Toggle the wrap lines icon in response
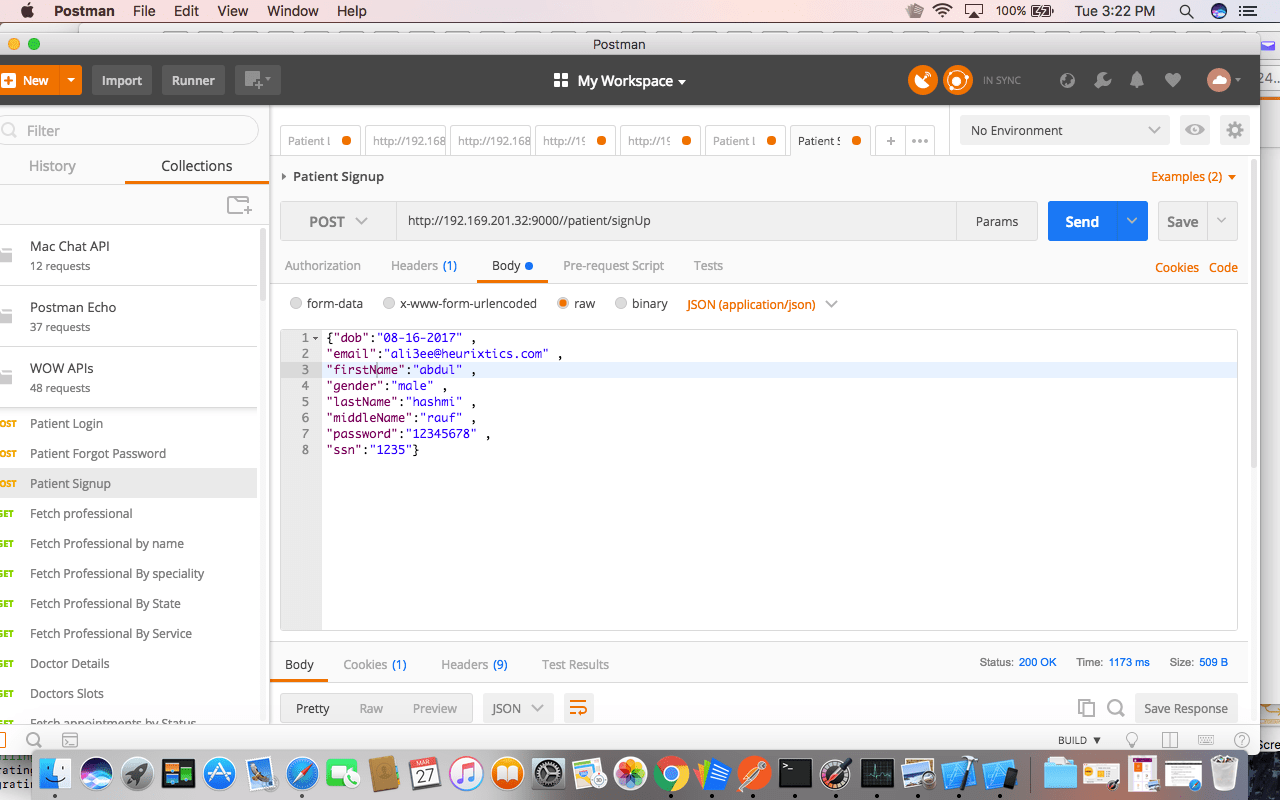 click(578, 708)
